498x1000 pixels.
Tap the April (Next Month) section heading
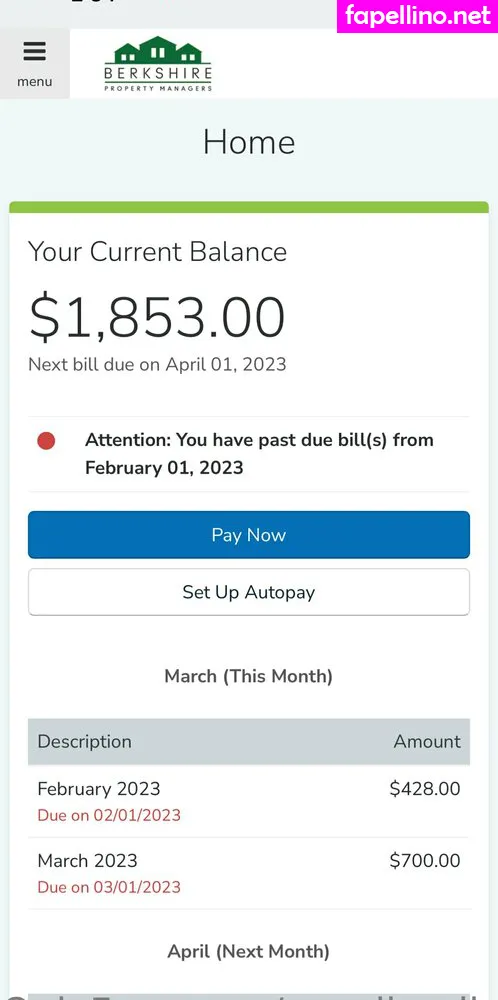click(249, 952)
